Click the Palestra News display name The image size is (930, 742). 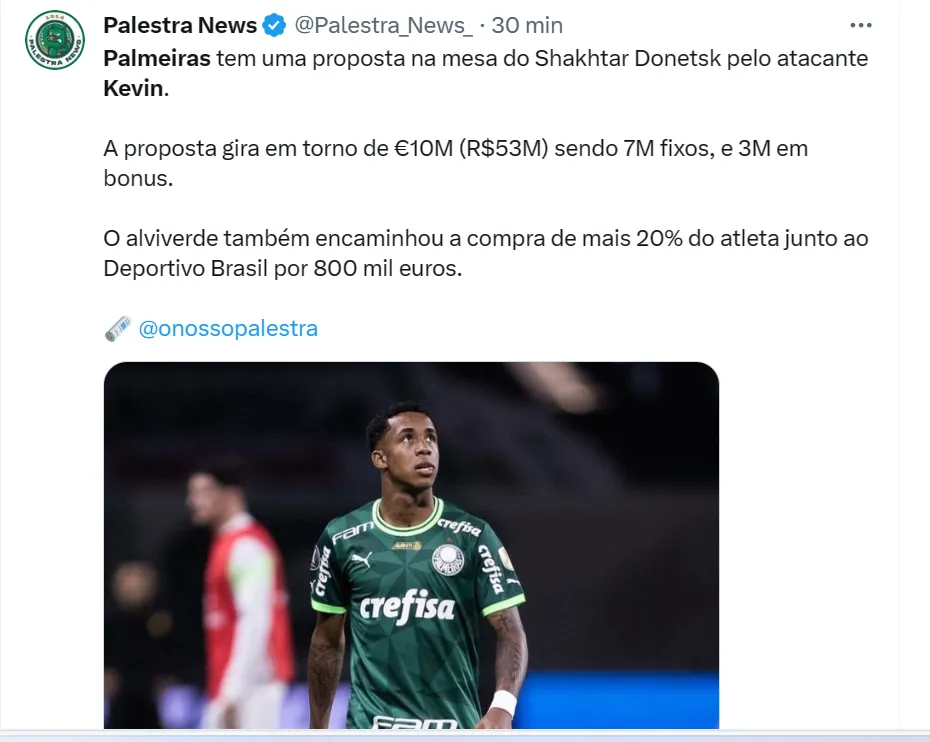pyautogui.click(x=180, y=26)
